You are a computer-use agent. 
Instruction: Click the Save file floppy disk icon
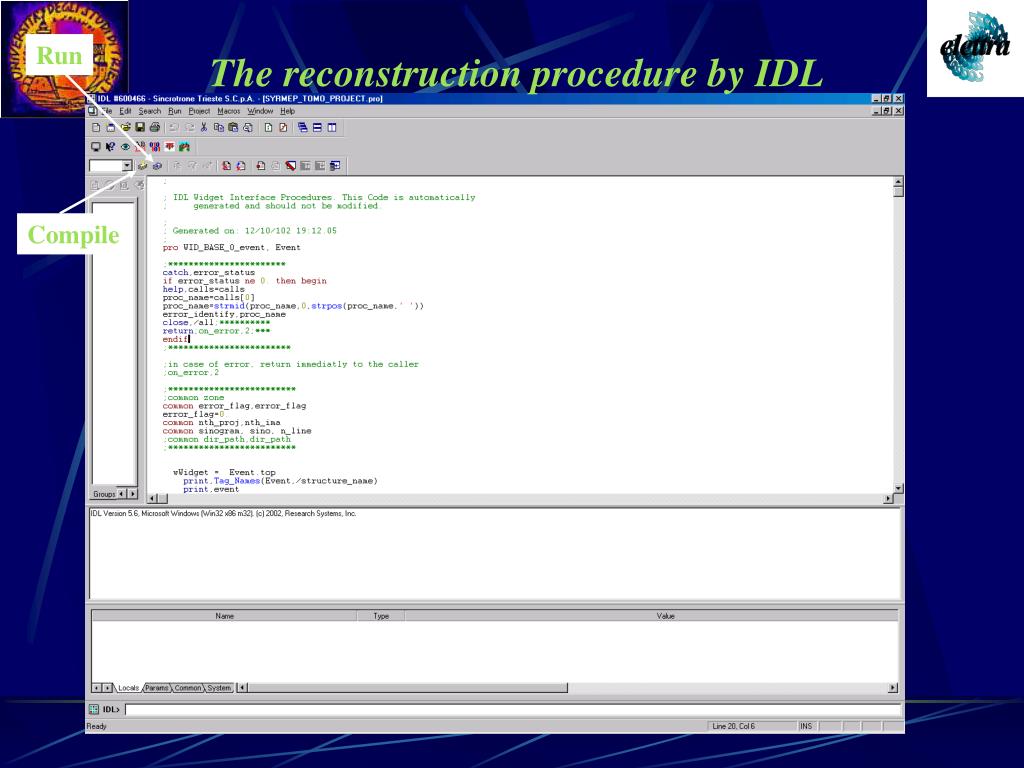tap(140, 127)
